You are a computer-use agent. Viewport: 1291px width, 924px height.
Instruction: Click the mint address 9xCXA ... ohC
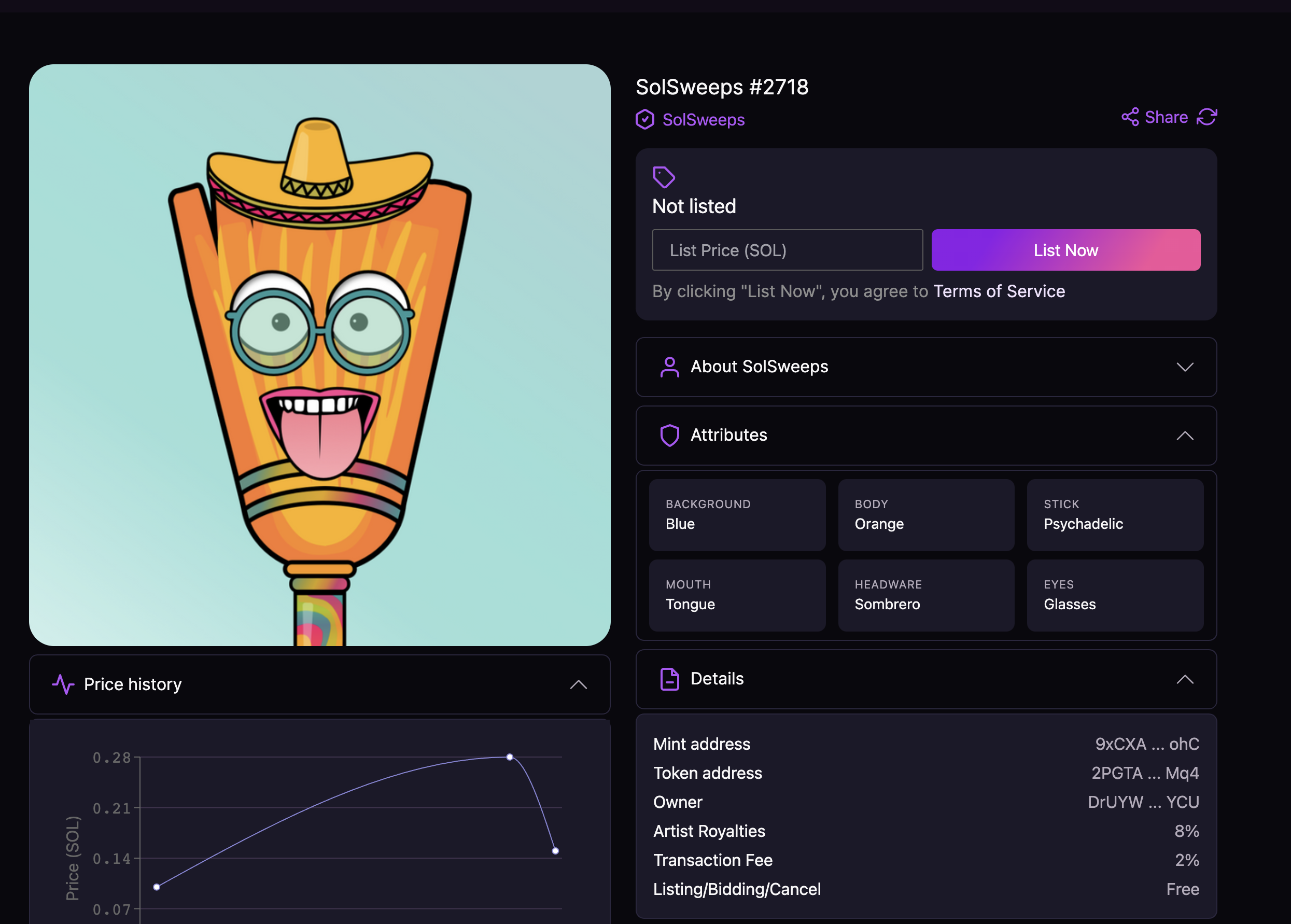(1147, 744)
